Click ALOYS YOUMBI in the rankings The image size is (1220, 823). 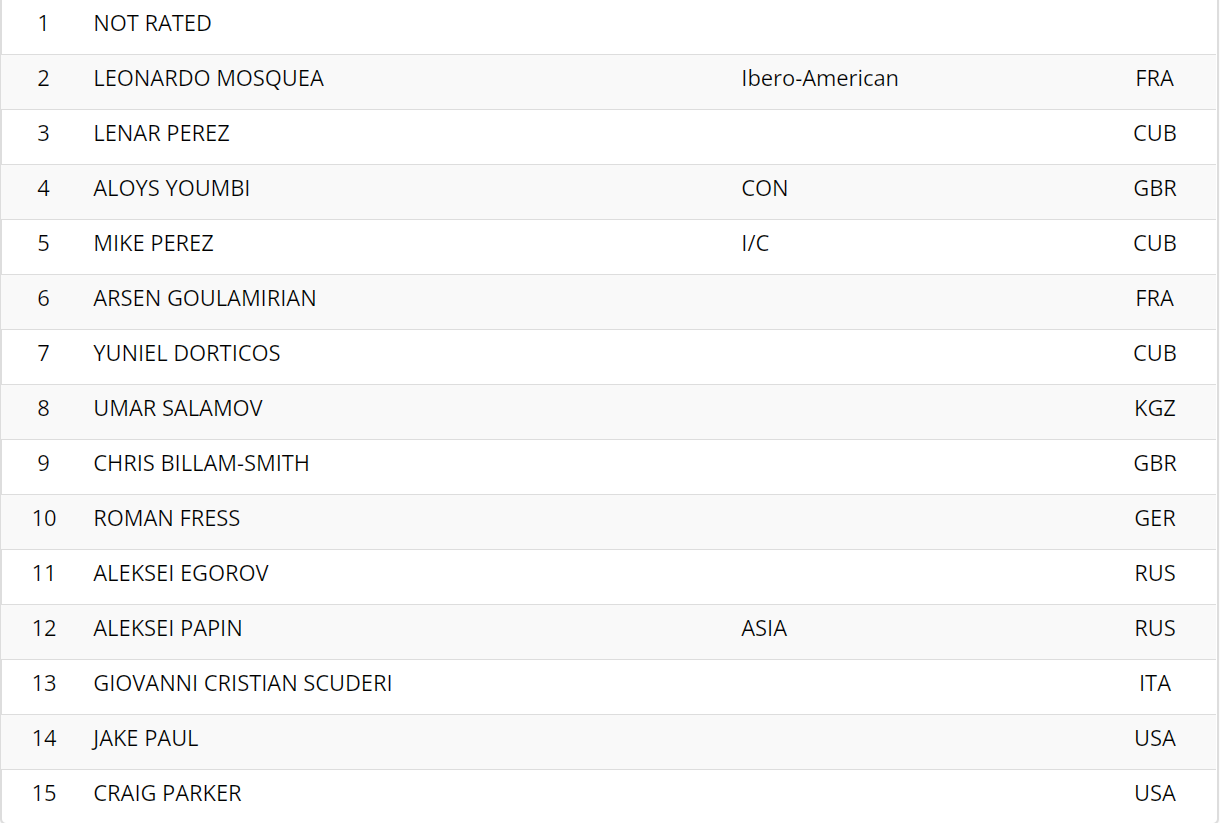(171, 188)
